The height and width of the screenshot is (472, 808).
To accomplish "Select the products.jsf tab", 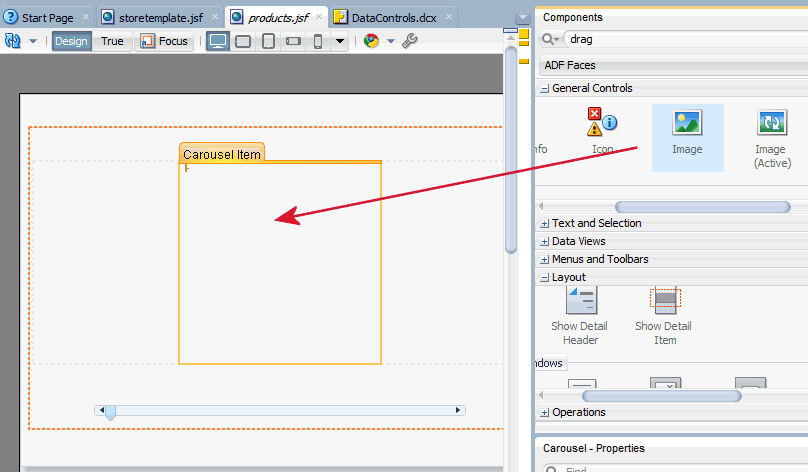I will pos(278,18).
